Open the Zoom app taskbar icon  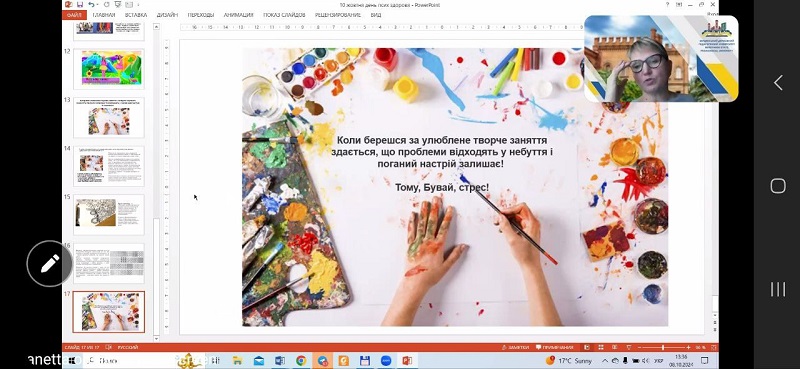tap(386, 361)
